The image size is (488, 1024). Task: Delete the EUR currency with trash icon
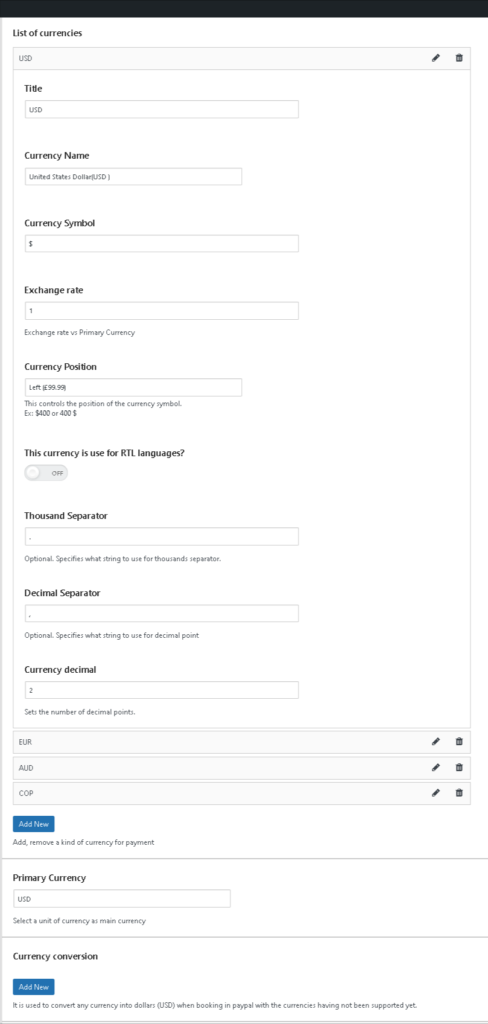[459, 742]
